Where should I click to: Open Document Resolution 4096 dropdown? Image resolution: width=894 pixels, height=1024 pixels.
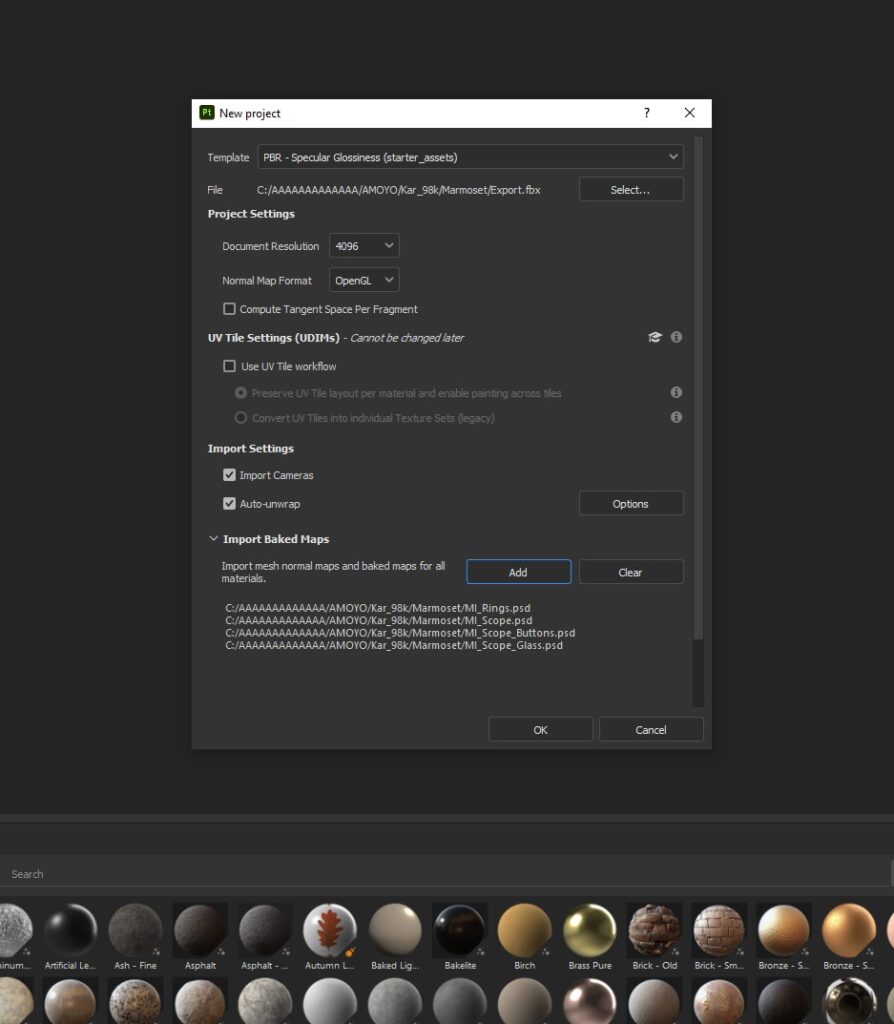pyautogui.click(x=364, y=246)
